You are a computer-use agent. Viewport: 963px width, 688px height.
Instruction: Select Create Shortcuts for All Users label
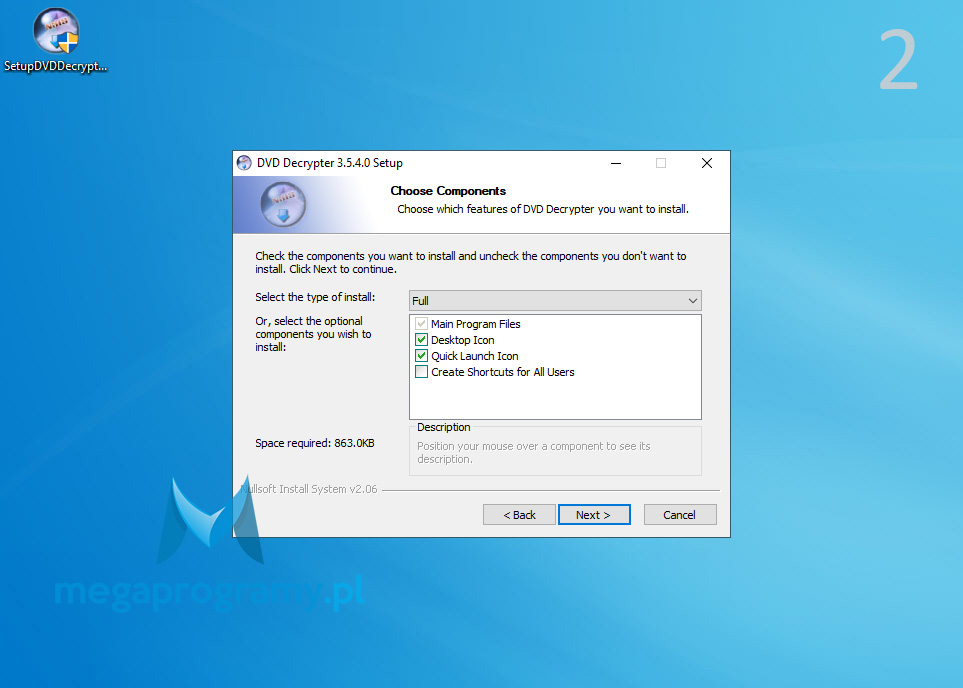(502, 372)
